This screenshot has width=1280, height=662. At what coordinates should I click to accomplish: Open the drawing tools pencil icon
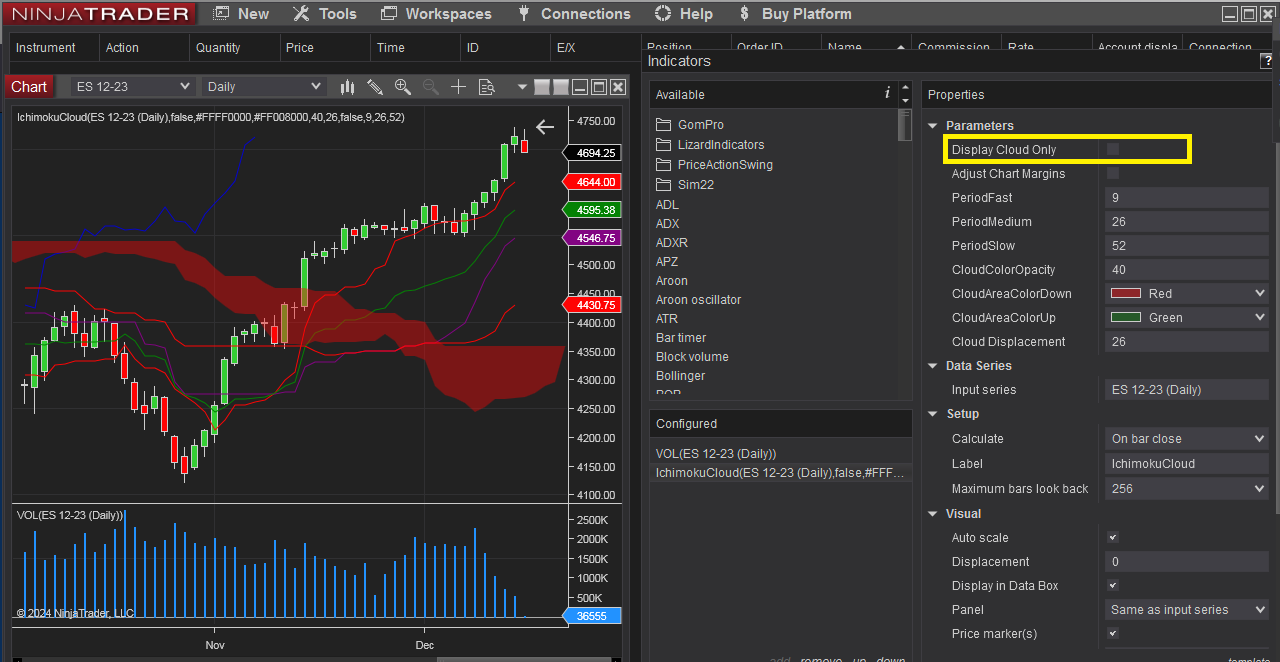[375, 87]
